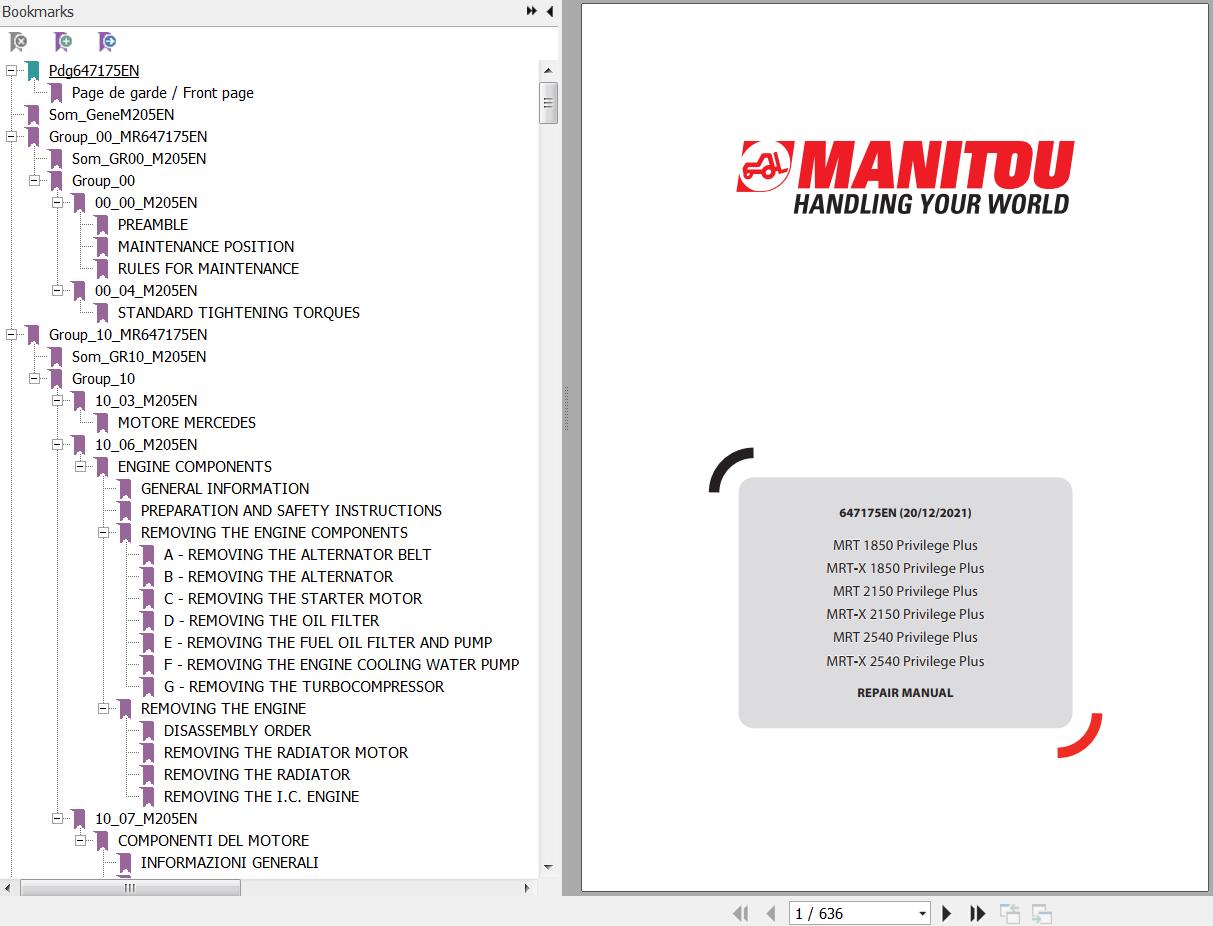
Task: Open the MAINTENANCE POSITION bookmark
Action: click(x=206, y=247)
